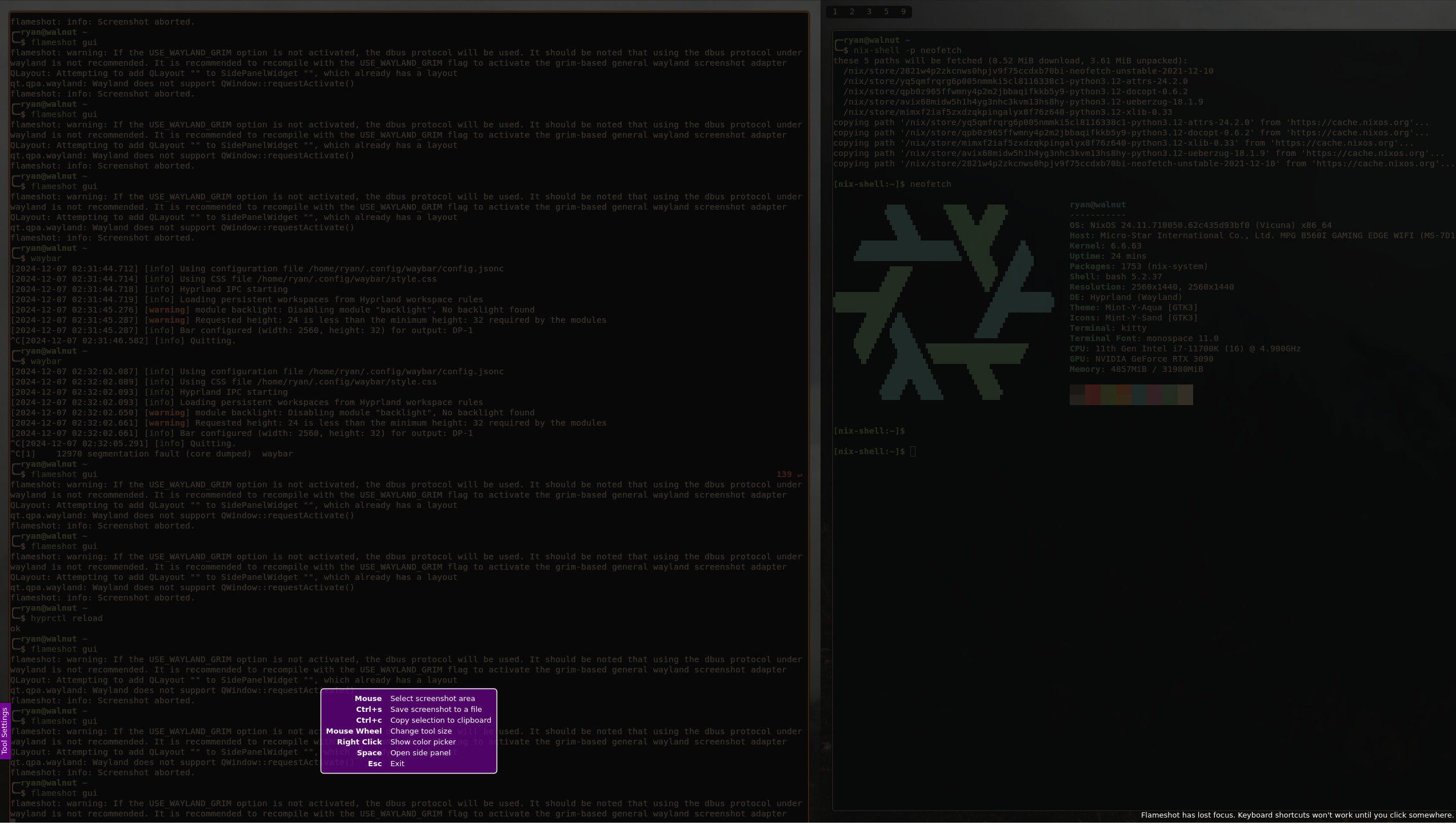Click the 'Show color picker' help text
The height and width of the screenshot is (825, 1456).
(423, 743)
